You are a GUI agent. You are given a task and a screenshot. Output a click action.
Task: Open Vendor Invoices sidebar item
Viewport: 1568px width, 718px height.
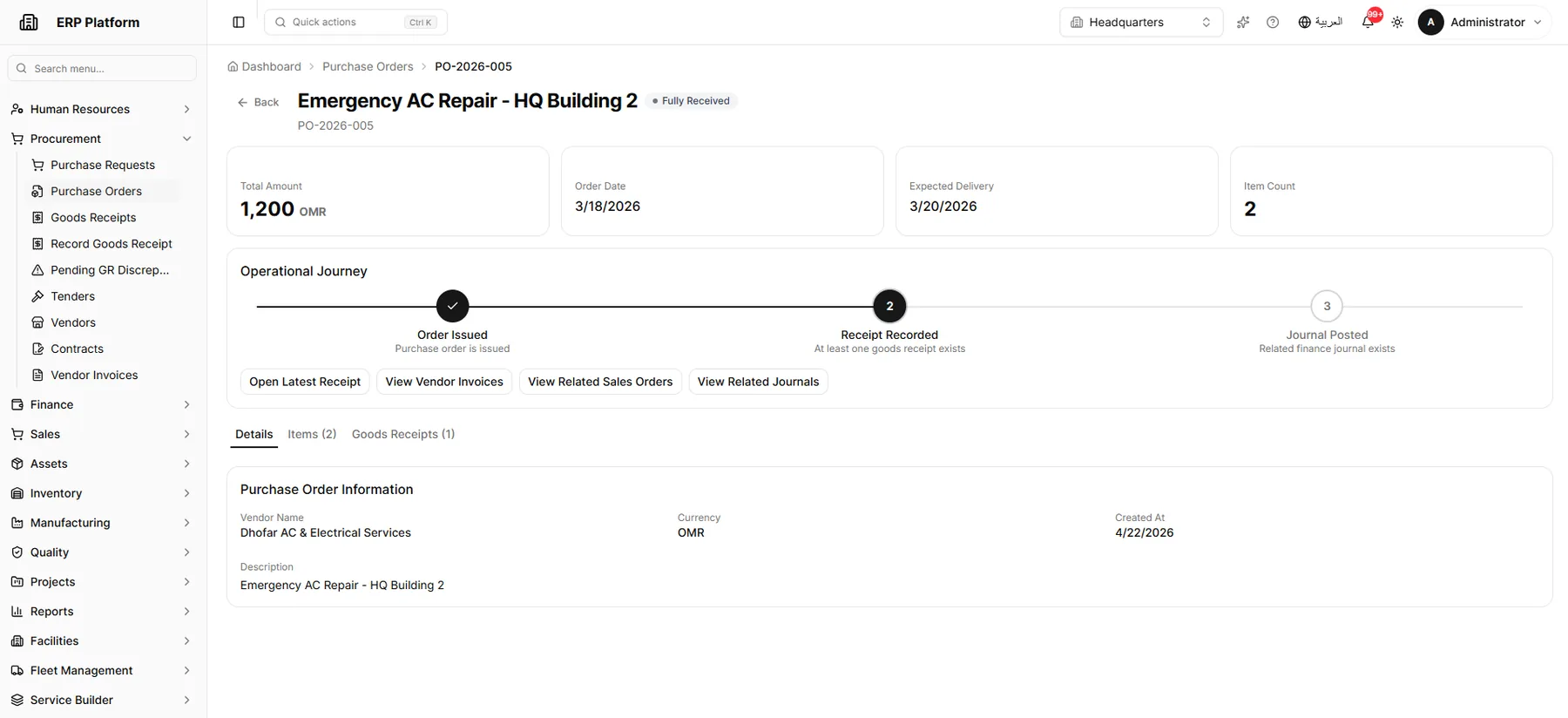103,375
